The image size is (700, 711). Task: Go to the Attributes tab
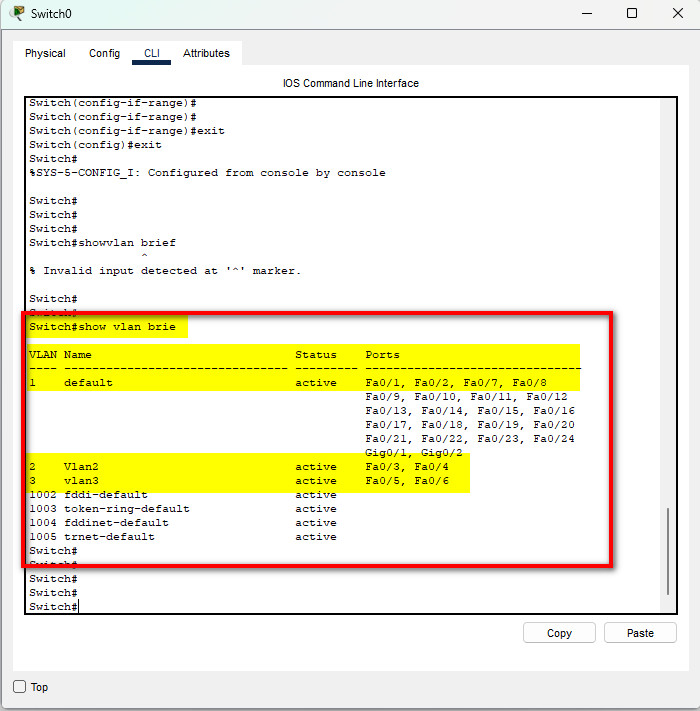pyautogui.click(x=206, y=54)
